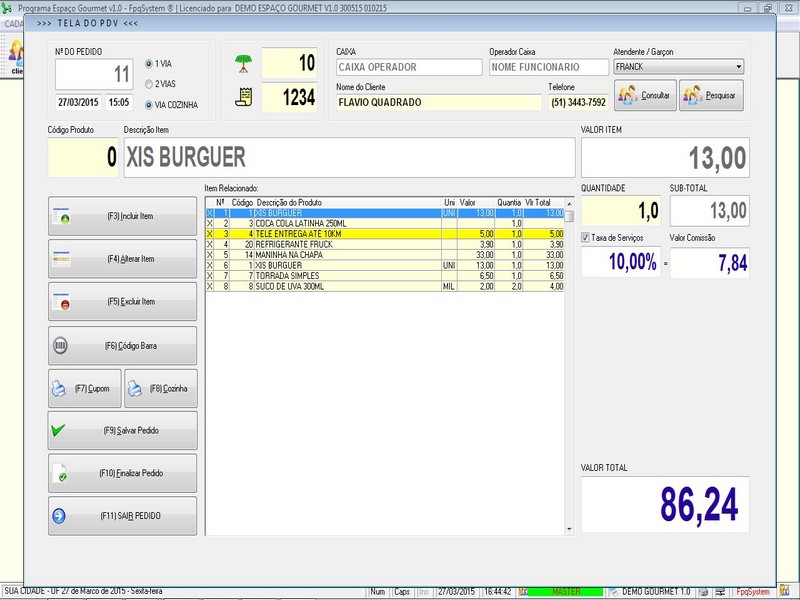
Task: Toggle the Taxa de Serviços checkbox
Action: [585, 238]
